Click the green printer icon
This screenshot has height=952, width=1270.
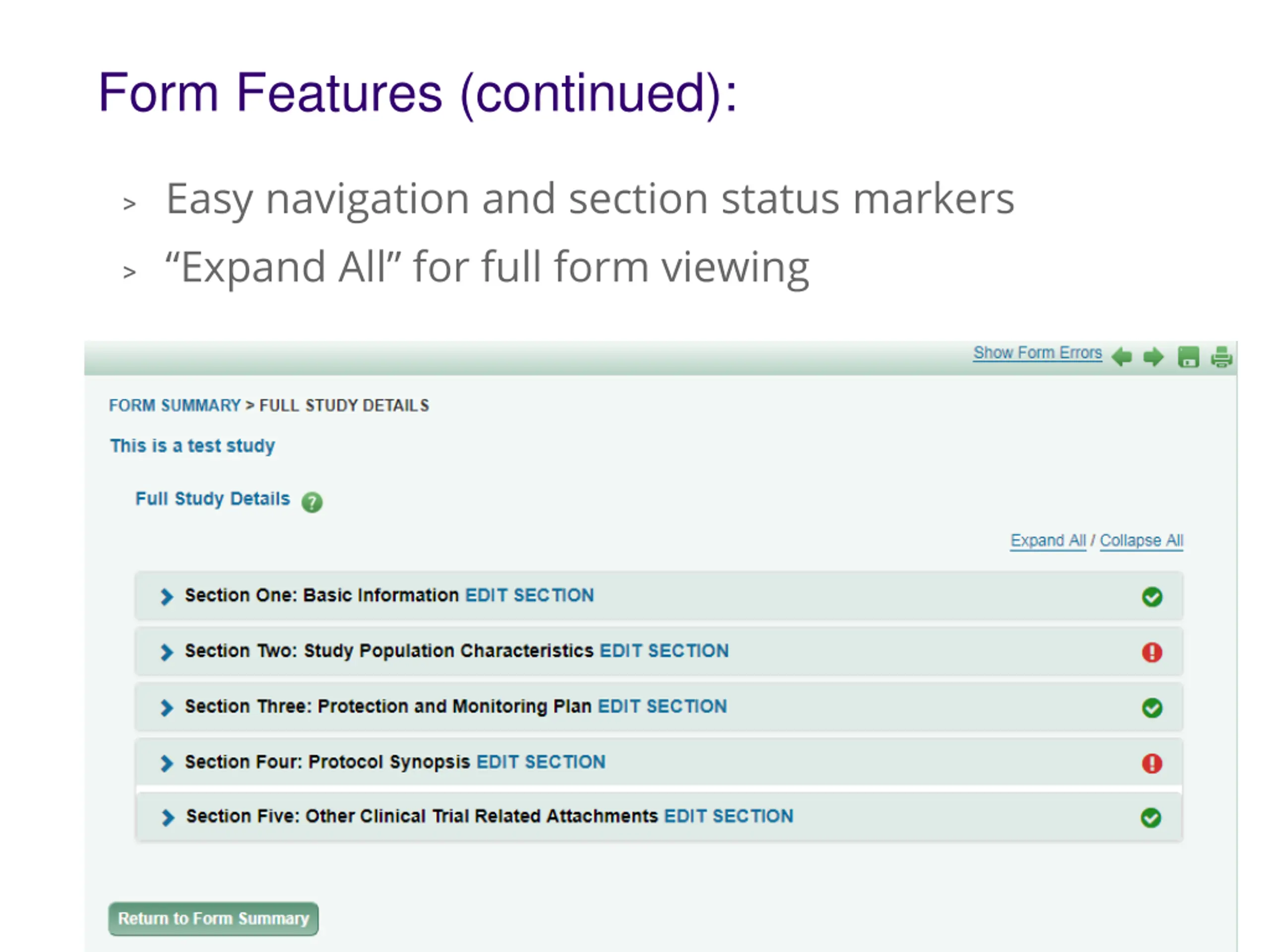(x=1221, y=357)
